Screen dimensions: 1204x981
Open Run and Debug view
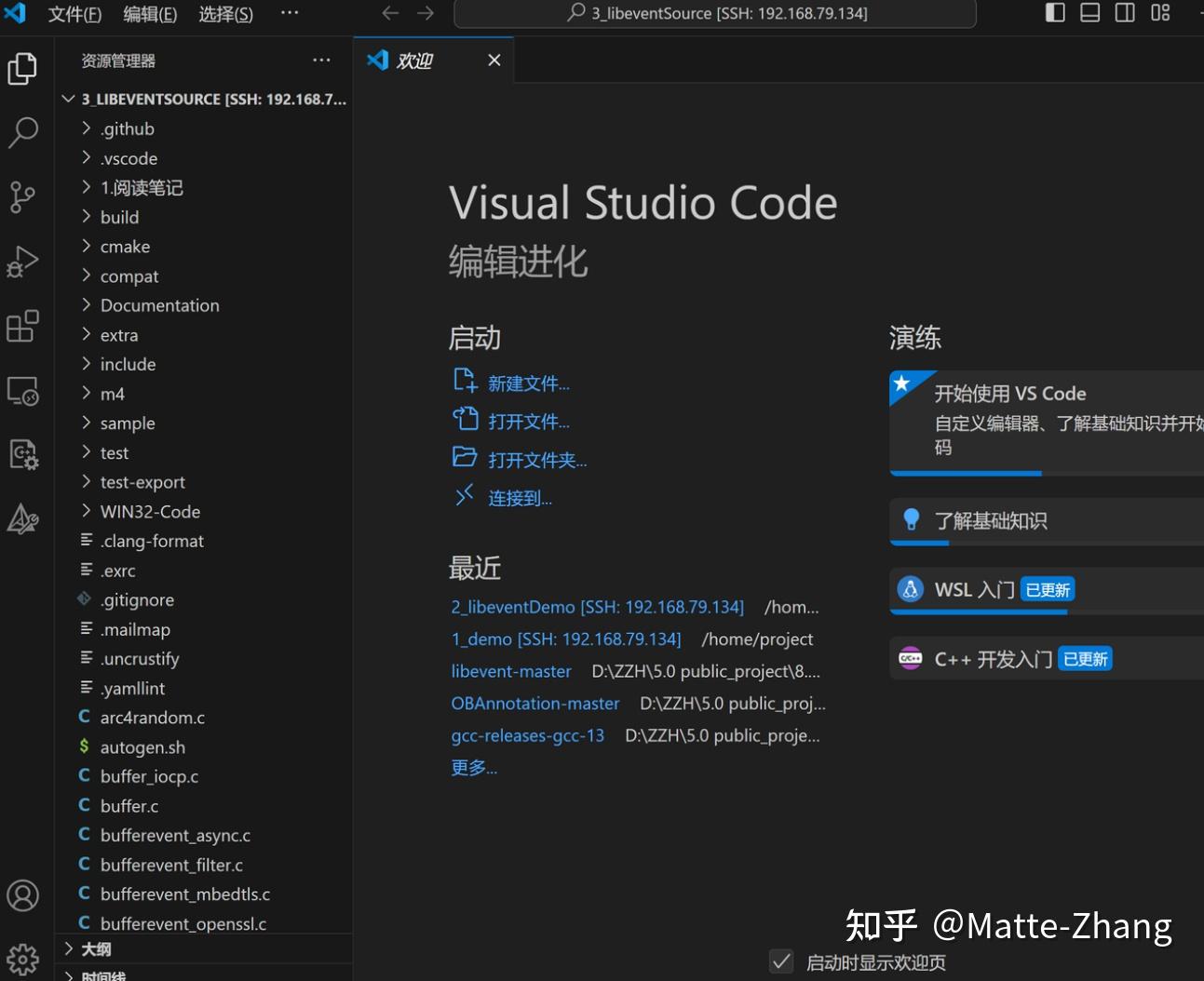(x=23, y=262)
